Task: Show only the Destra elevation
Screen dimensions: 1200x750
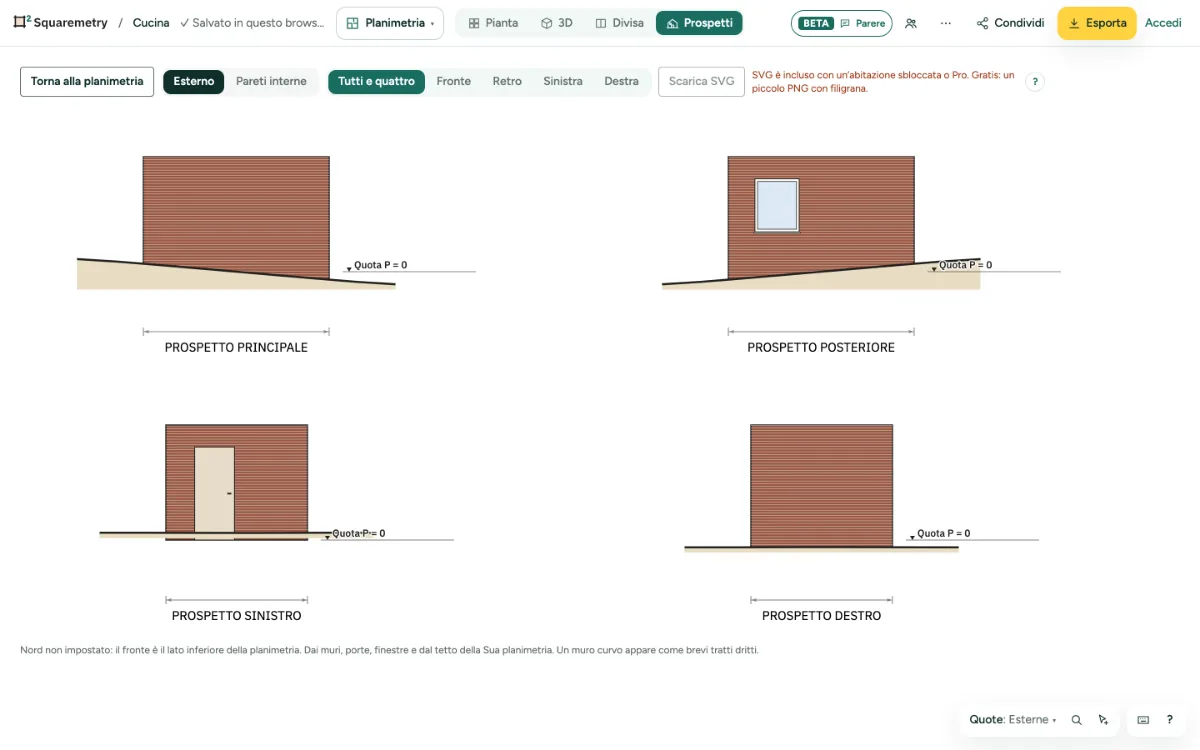Action: pyautogui.click(x=621, y=82)
